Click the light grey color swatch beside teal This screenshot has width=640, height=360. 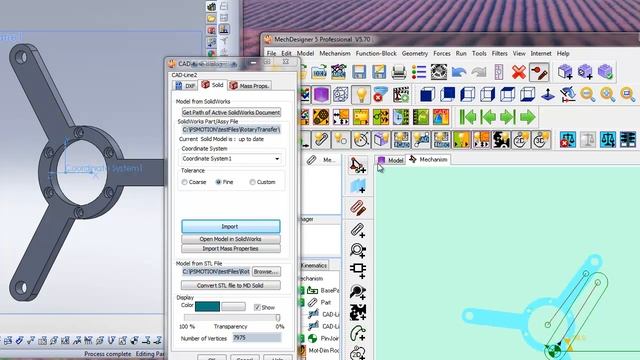point(233,307)
